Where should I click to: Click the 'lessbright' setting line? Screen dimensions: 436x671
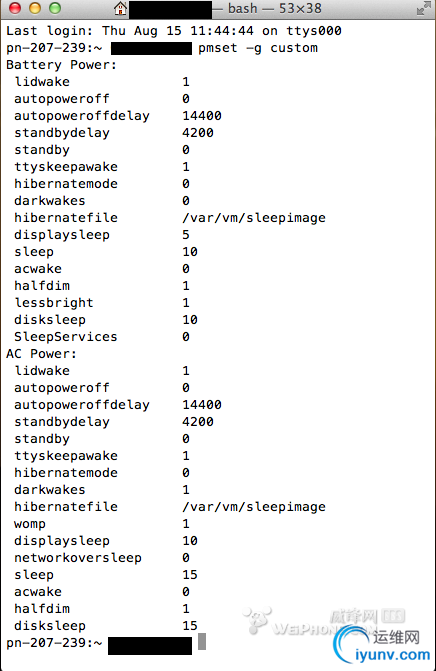coord(102,303)
